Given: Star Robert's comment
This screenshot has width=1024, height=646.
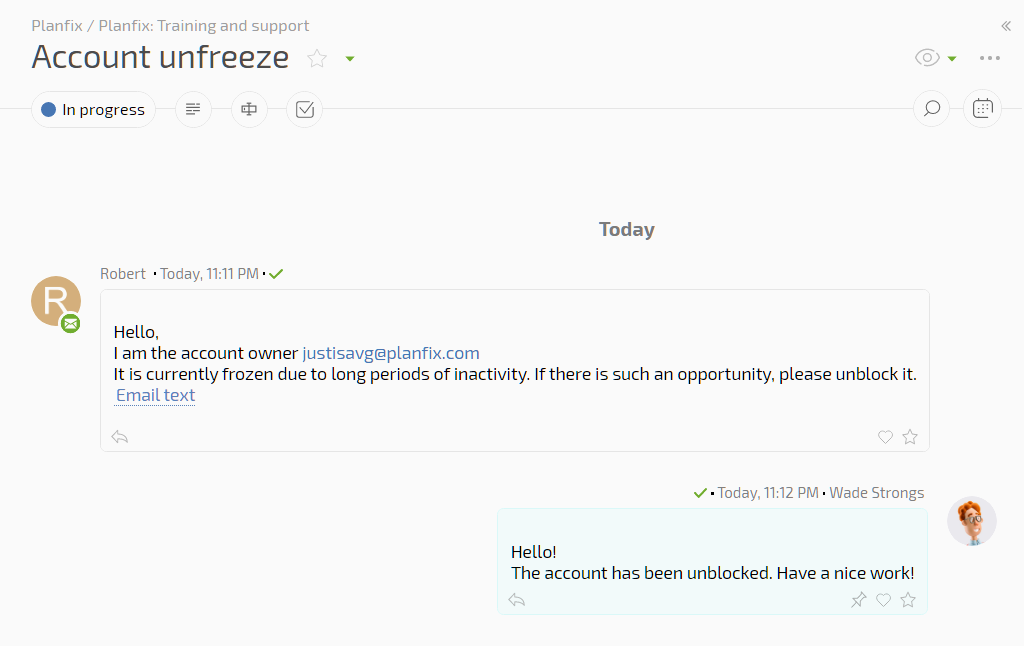Looking at the screenshot, I should [x=910, y=436].
